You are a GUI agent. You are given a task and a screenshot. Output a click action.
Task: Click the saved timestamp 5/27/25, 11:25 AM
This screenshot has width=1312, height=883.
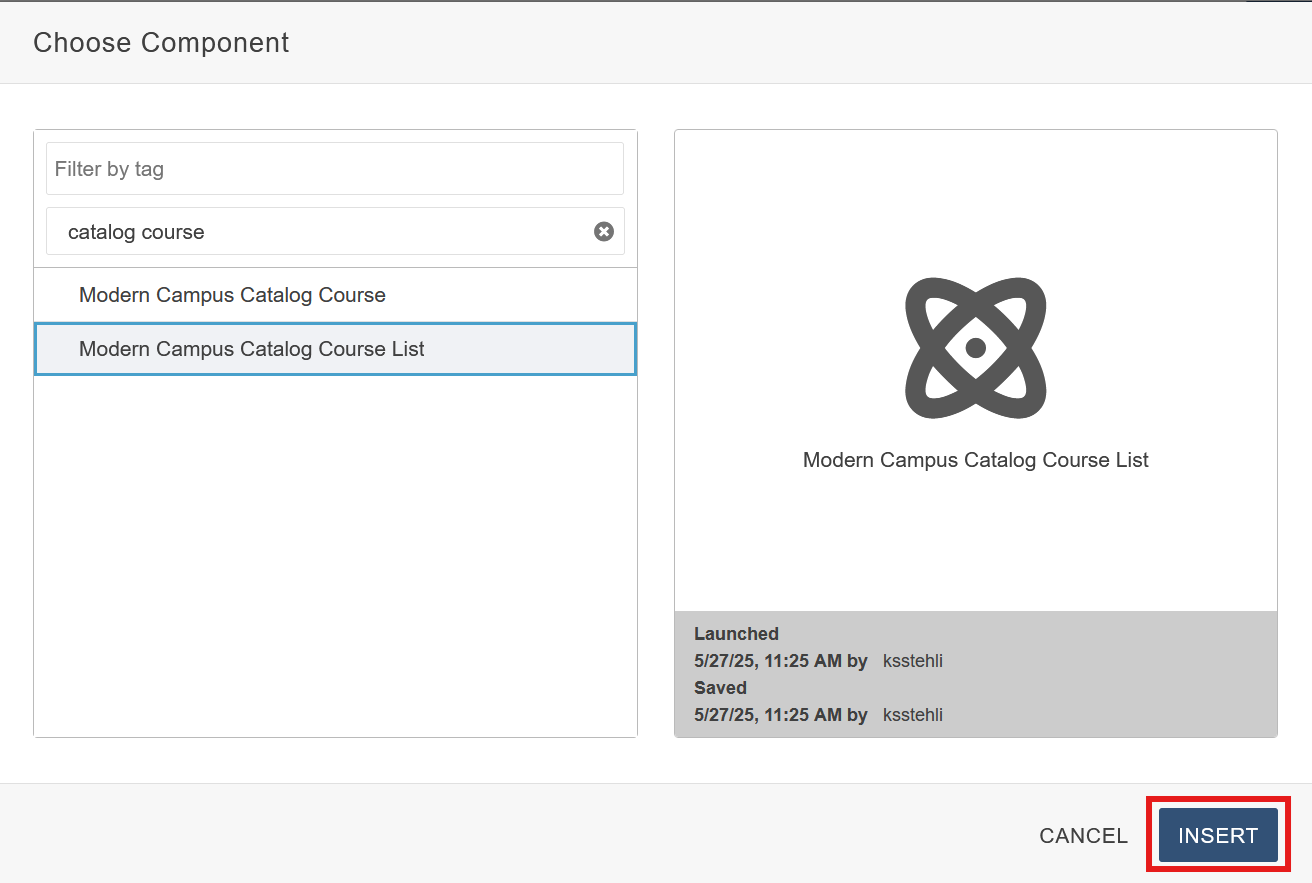[768, 715]
